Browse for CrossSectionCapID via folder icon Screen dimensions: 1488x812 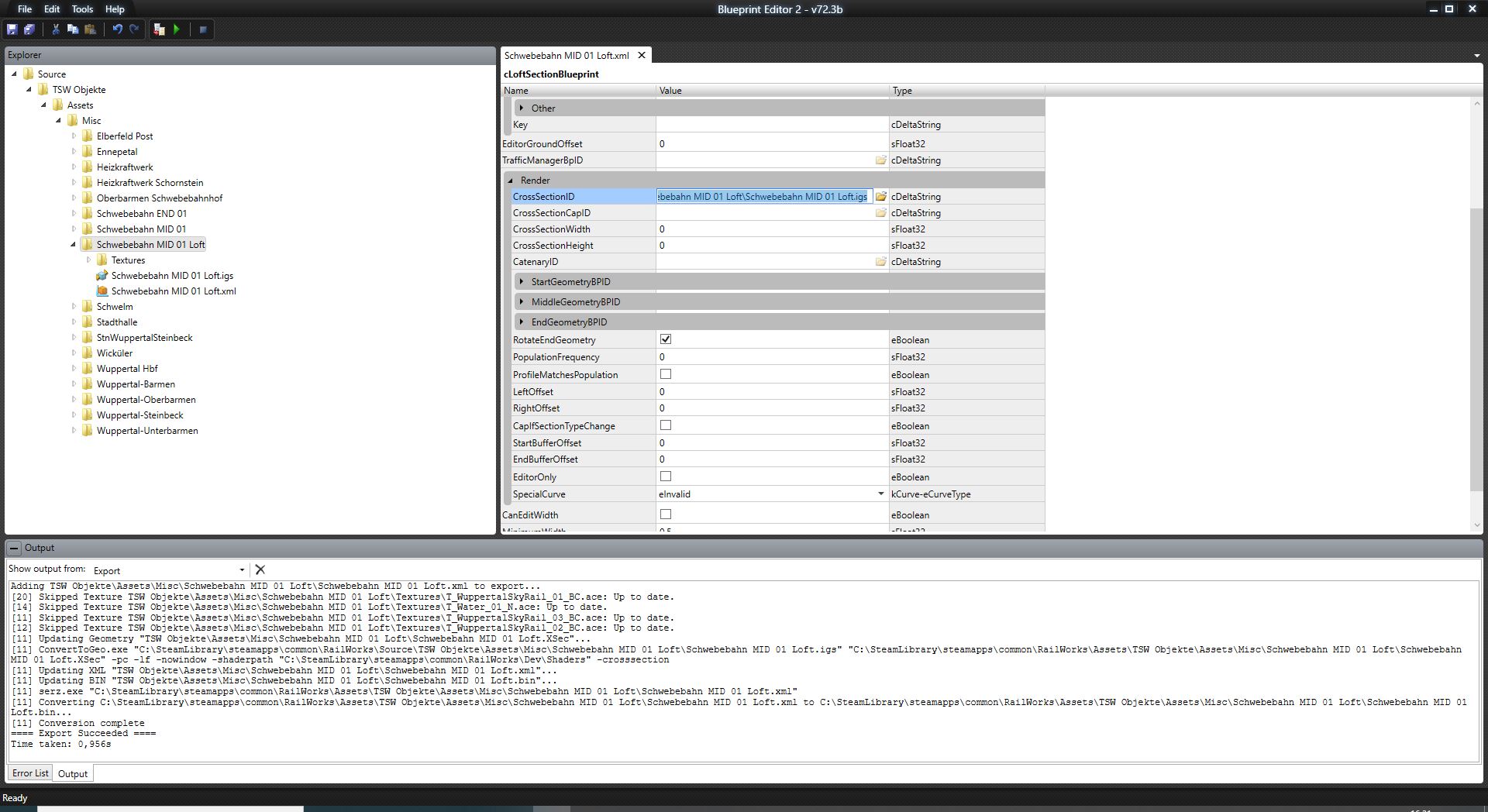pos(880,213)
